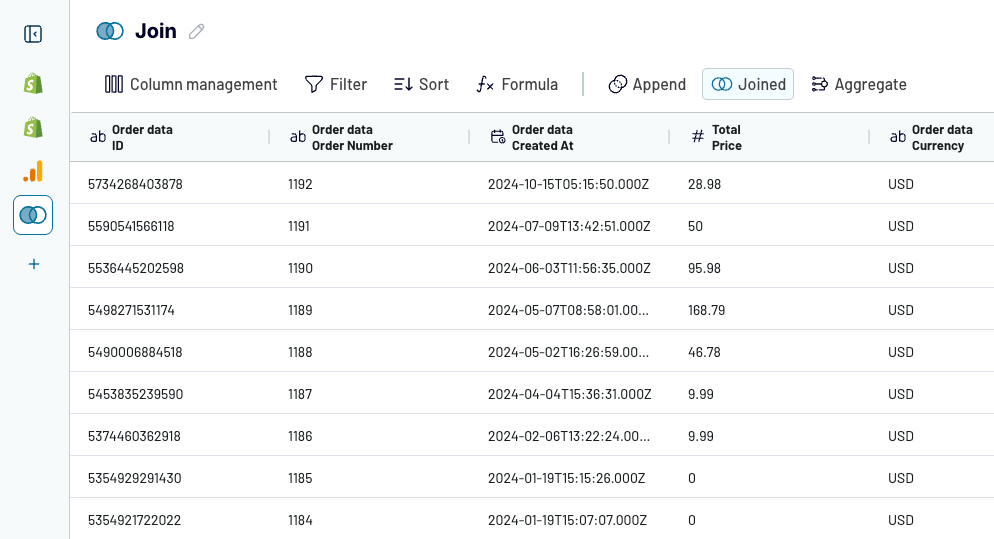
Task: Edit the Join title with pencil icon
Action: click(197, 31)
